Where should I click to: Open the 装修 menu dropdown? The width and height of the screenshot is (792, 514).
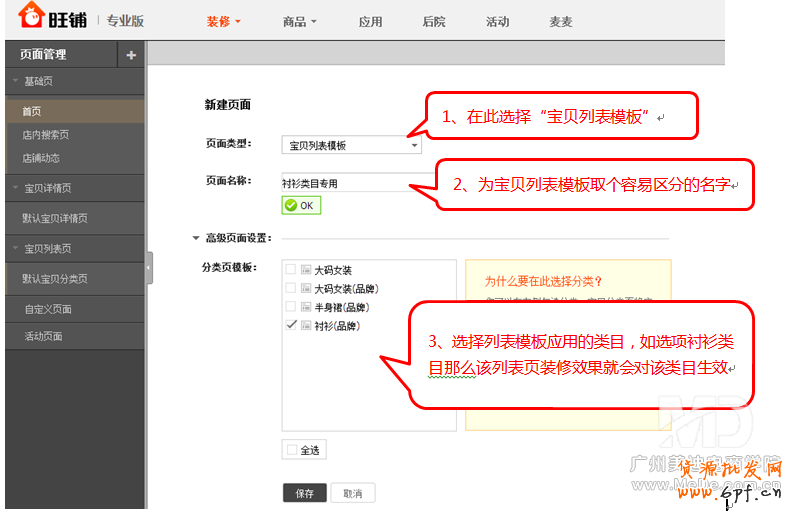(223, 22)
